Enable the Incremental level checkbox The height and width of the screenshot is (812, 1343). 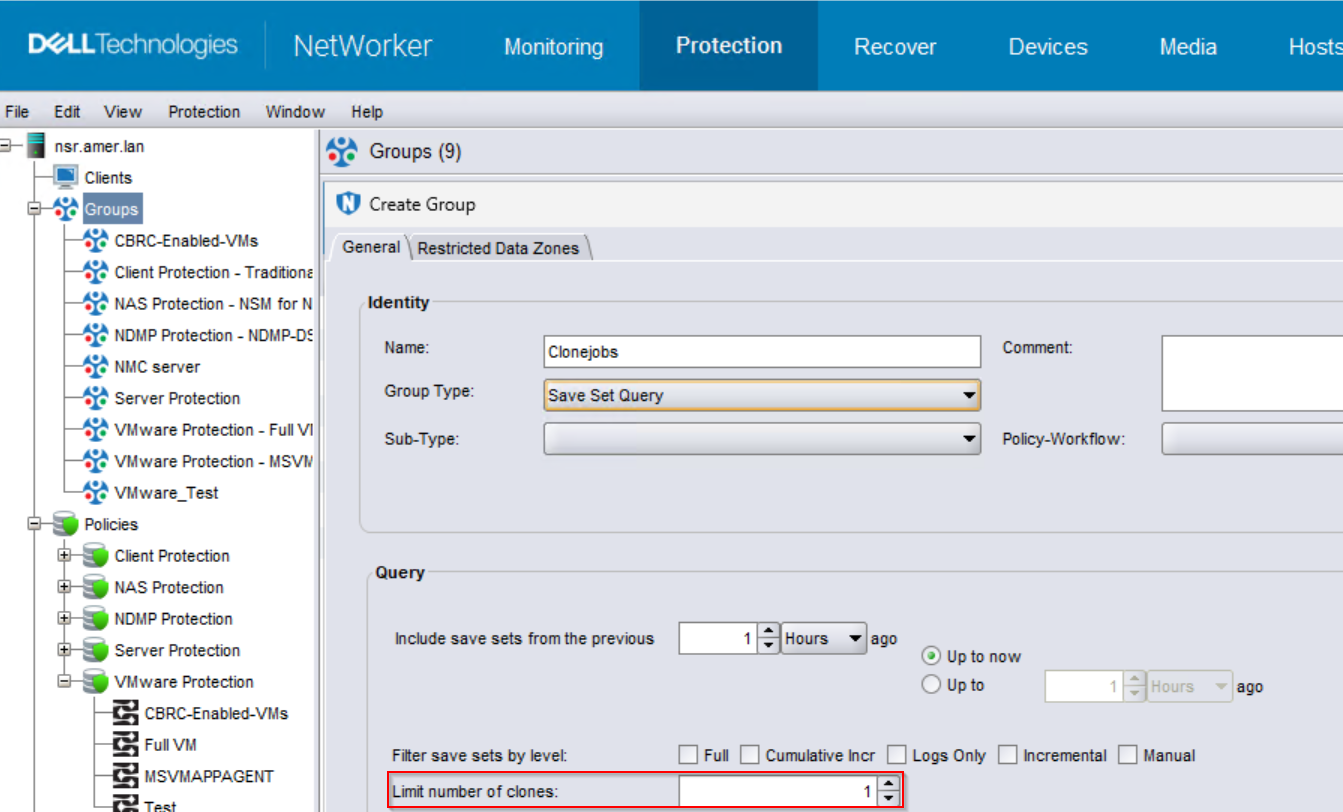pos(1008,755)
